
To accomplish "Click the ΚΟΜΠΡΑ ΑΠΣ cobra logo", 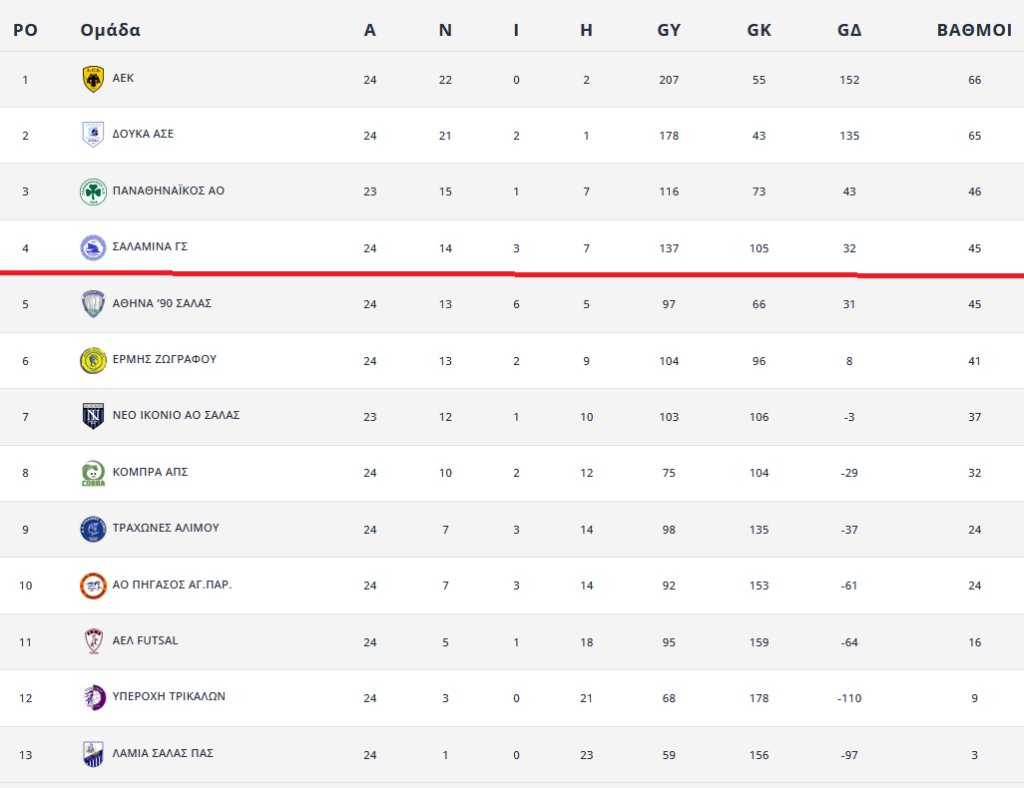I will point(93,473).
